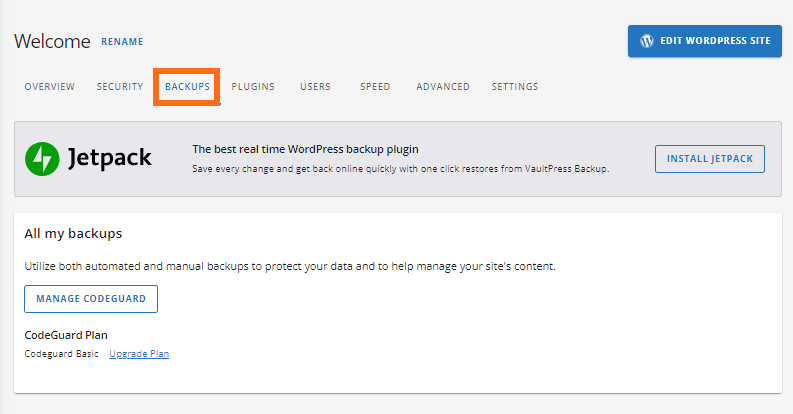Click the Rename link next to Welcome
Viewport: 793px width, 414px height.
point(122,41)
